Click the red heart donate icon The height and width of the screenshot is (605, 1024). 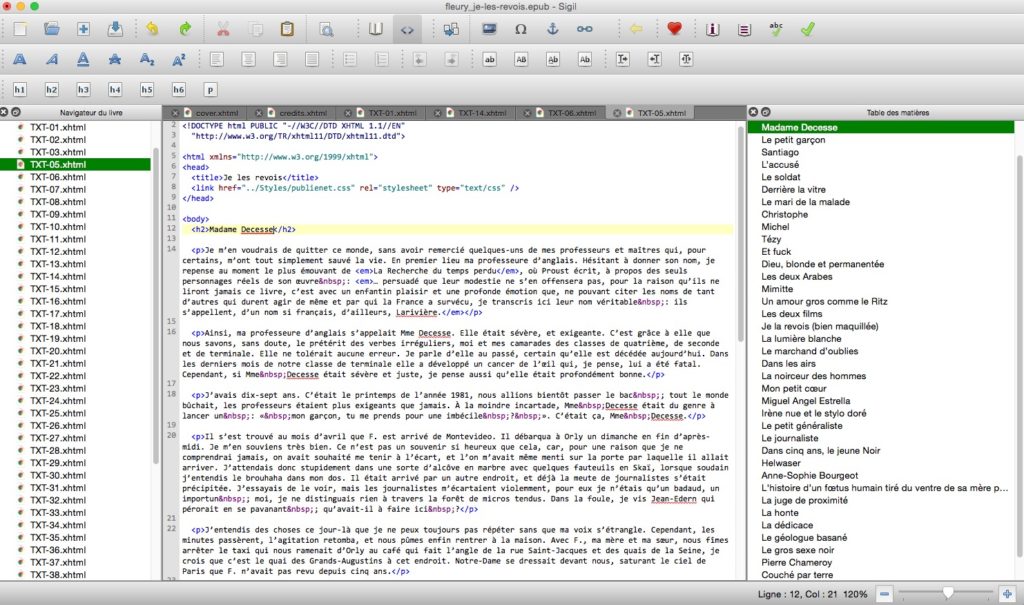(674, 29)
